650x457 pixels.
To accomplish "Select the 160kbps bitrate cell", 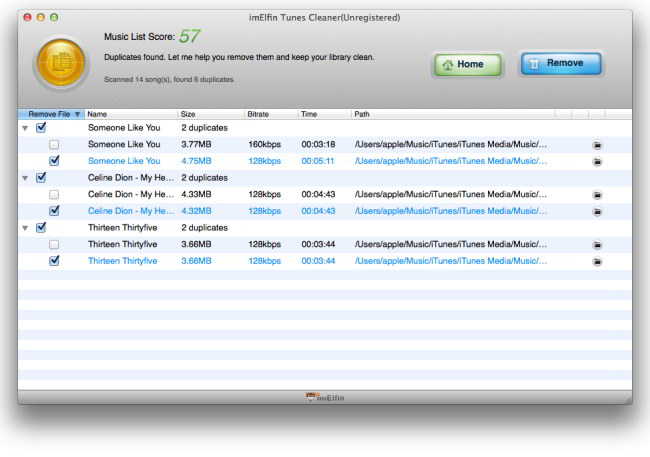I will (264, 144).
